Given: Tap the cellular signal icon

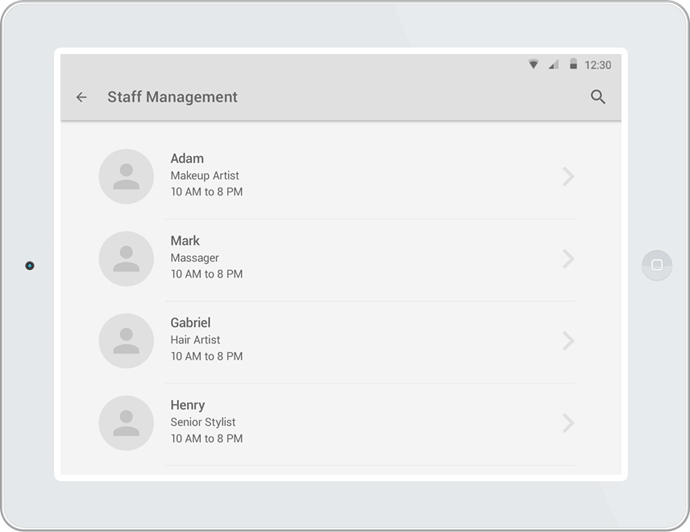Looking at the screenshot, I should (x=554, y=65).
